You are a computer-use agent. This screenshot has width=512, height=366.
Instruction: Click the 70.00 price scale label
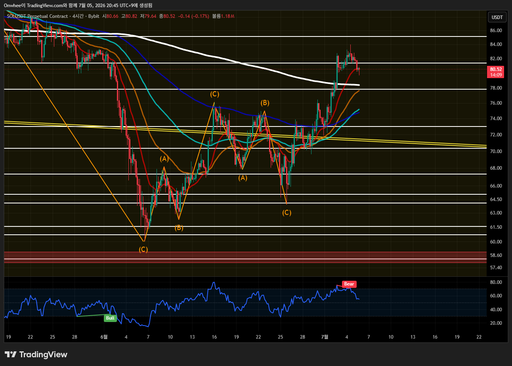[x=496, y=151]
